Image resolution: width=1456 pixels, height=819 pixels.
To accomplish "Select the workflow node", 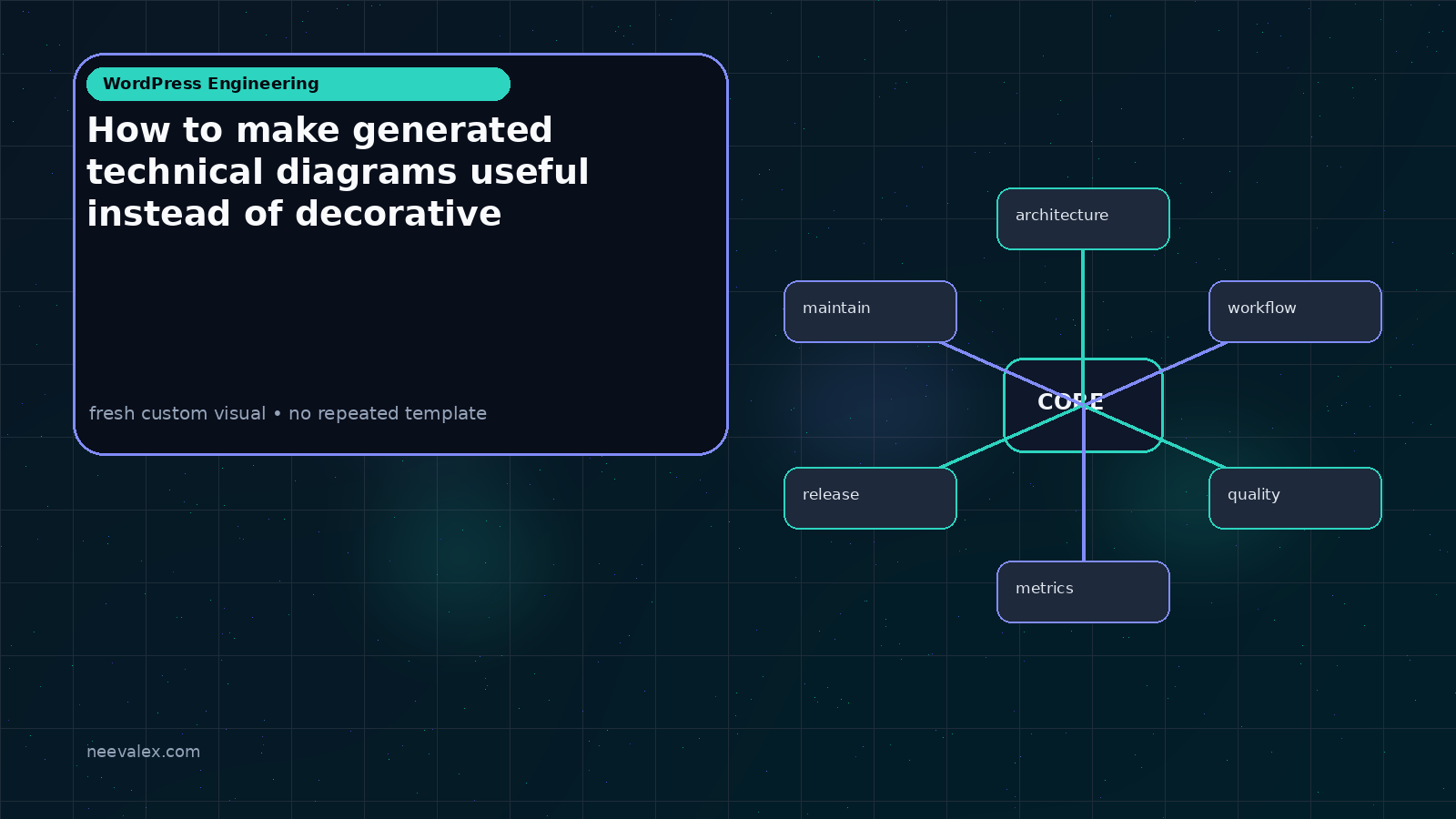I will pyautogui.click(x=1295, y=311).
